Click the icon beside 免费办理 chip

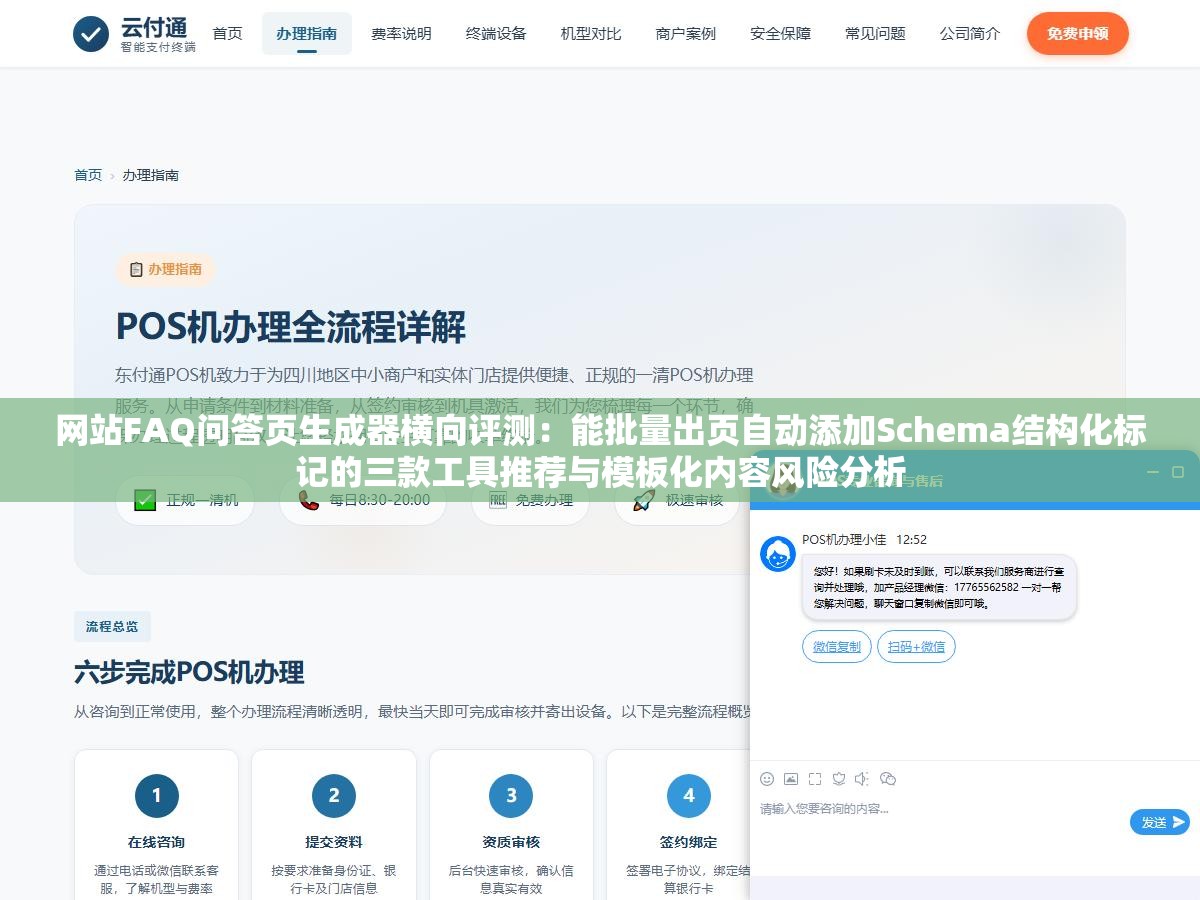(498, 500)
